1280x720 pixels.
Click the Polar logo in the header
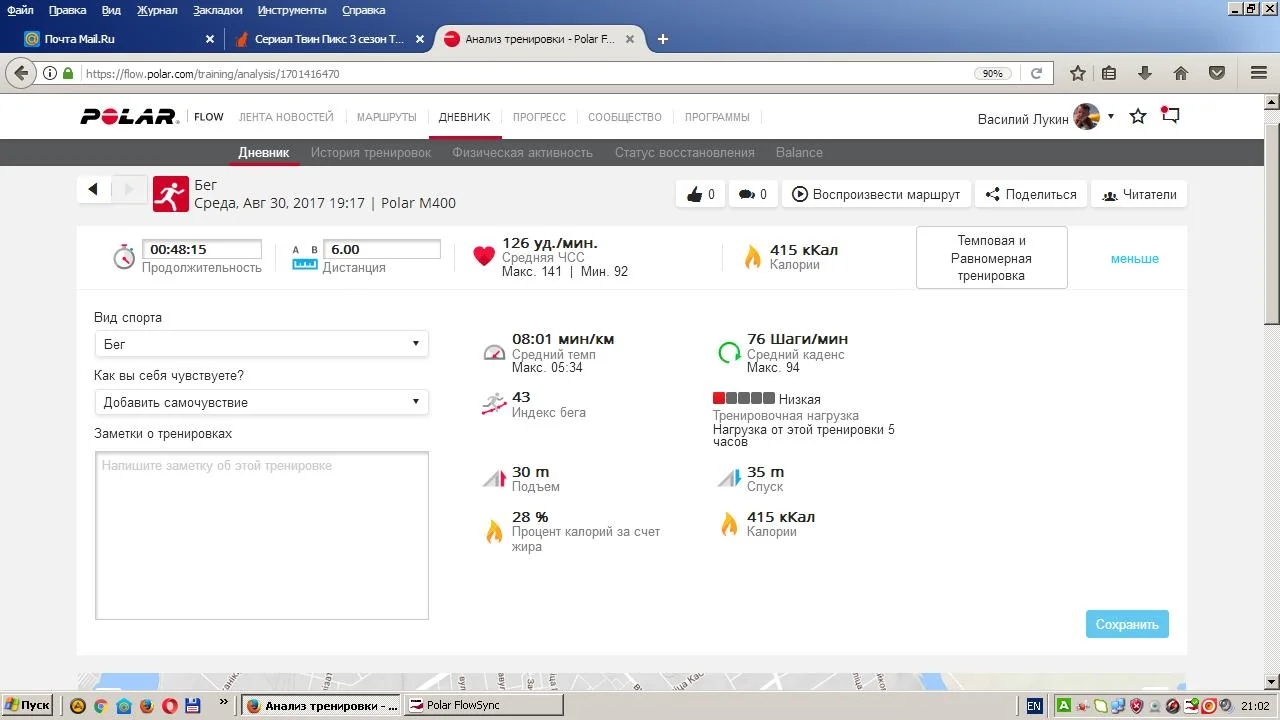(x=129, y=117)
